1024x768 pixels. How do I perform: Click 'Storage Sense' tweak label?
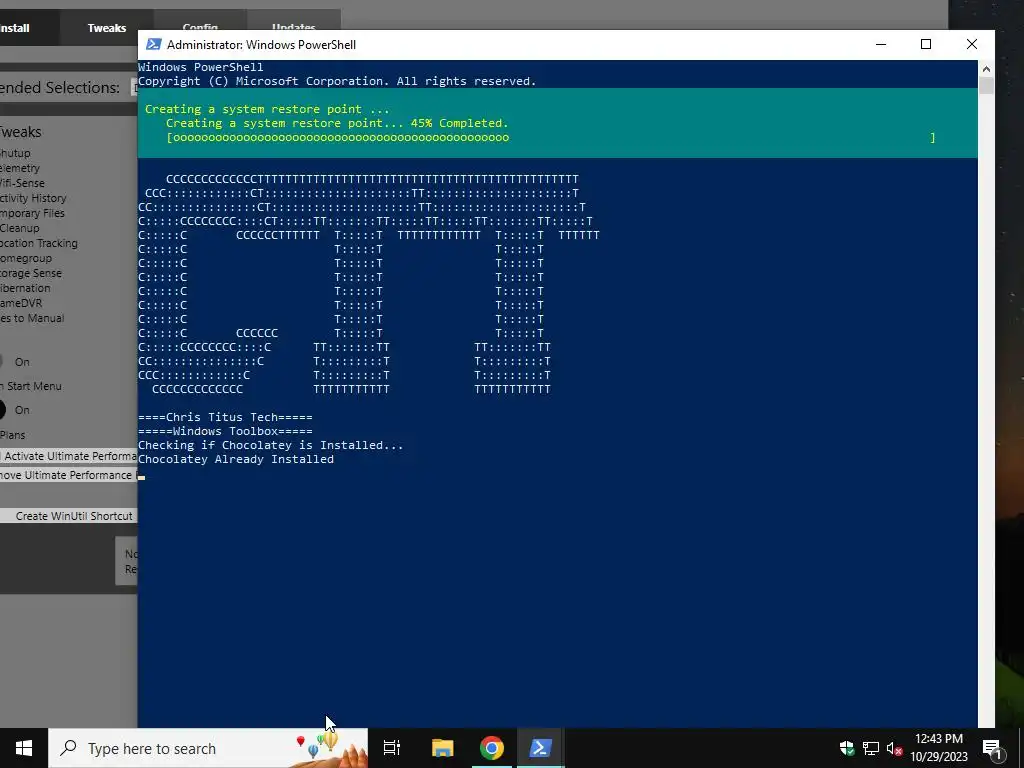31,273
